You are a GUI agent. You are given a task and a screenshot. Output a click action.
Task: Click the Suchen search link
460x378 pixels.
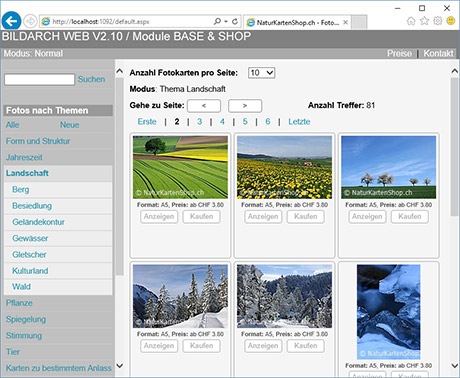click(91, 79)
